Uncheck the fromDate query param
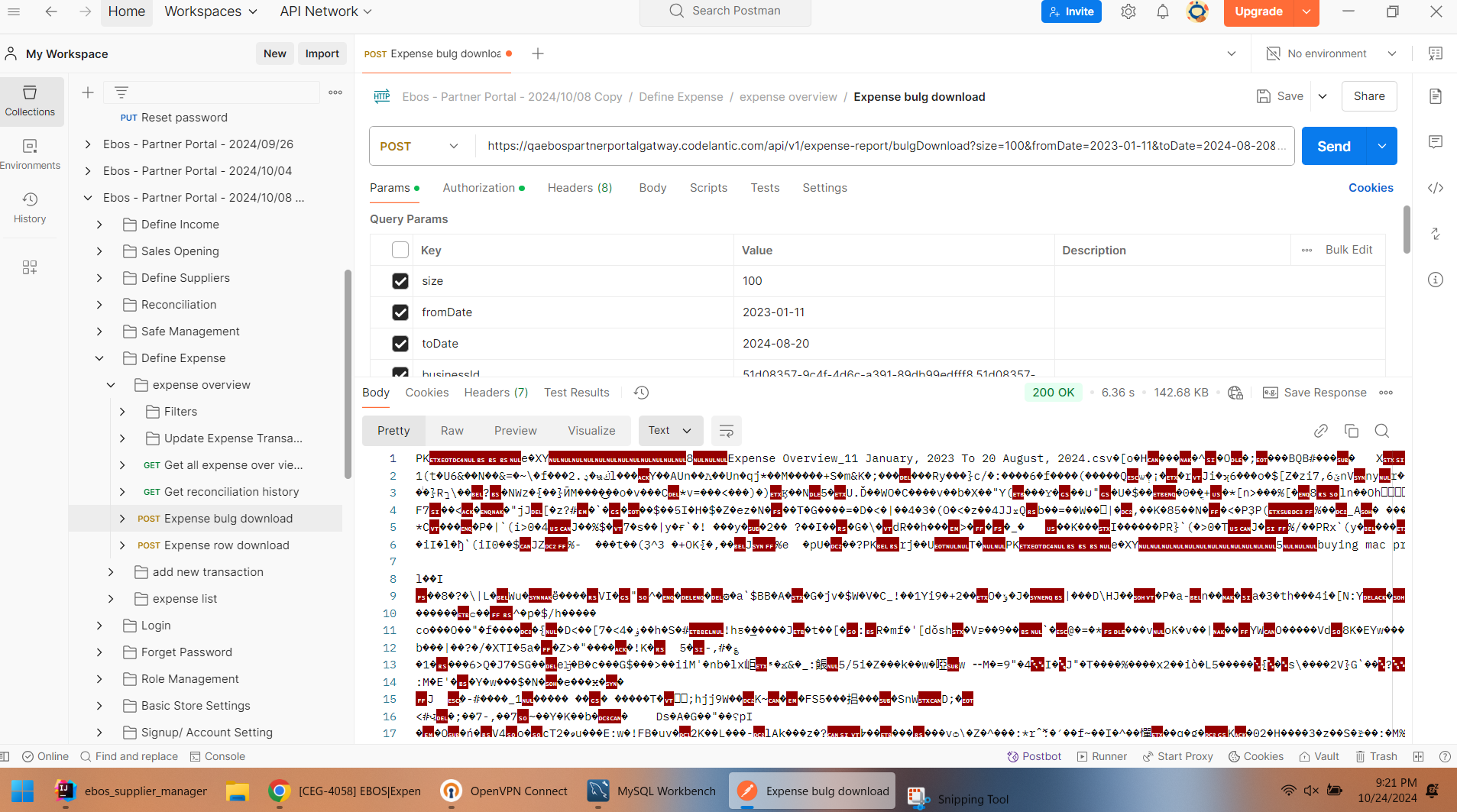Viewport: 1457px width, 812px height. coord(400,312)
